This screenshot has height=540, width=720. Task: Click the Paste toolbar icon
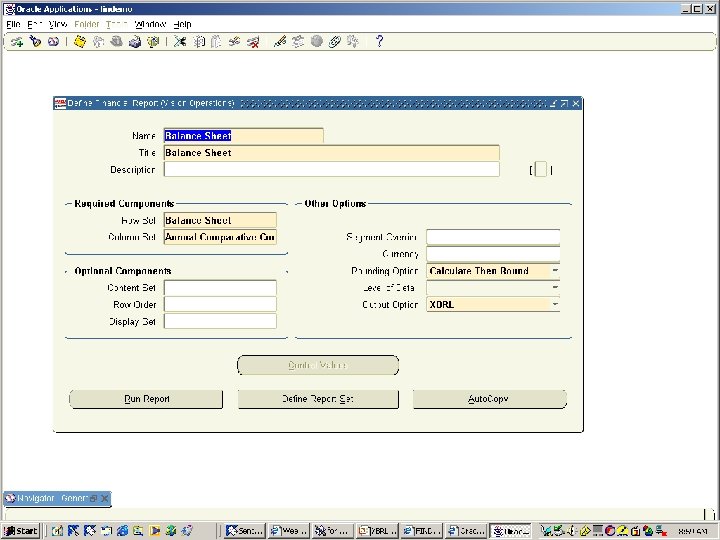click(x=216, y=42)
